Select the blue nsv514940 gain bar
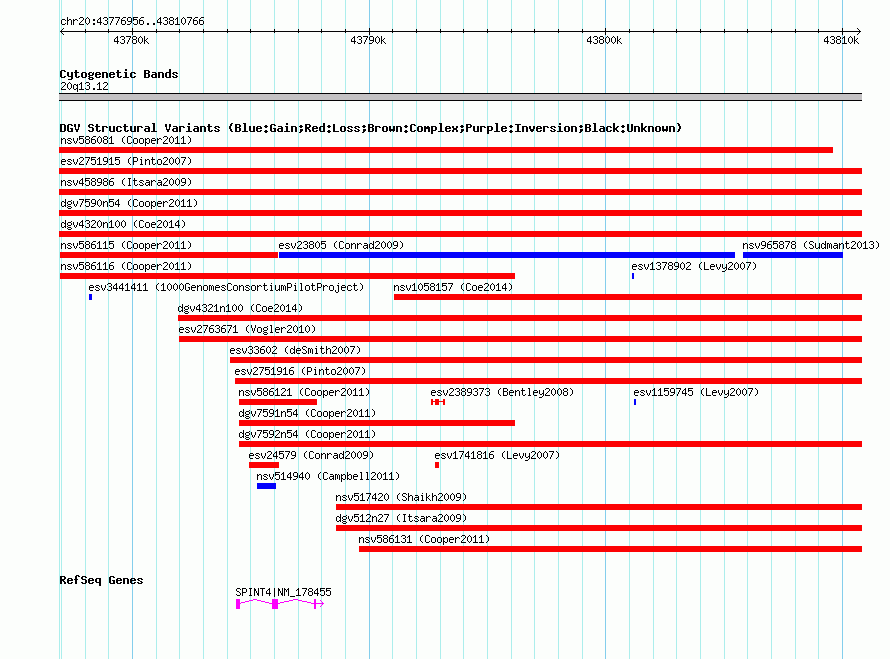Screen dimensions: 890x659 tap(266, 486)
